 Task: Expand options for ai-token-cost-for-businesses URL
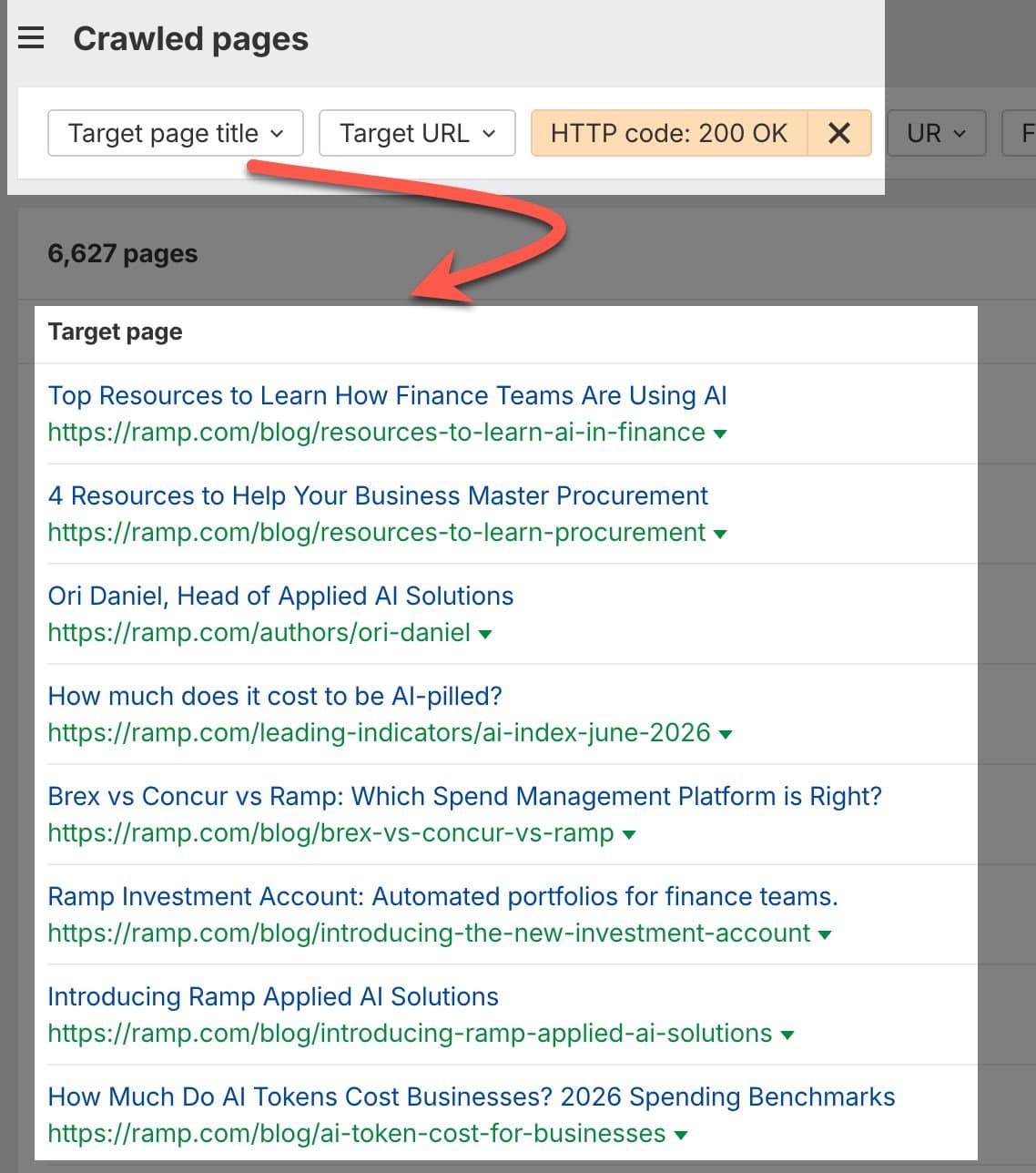(680, 1135)
